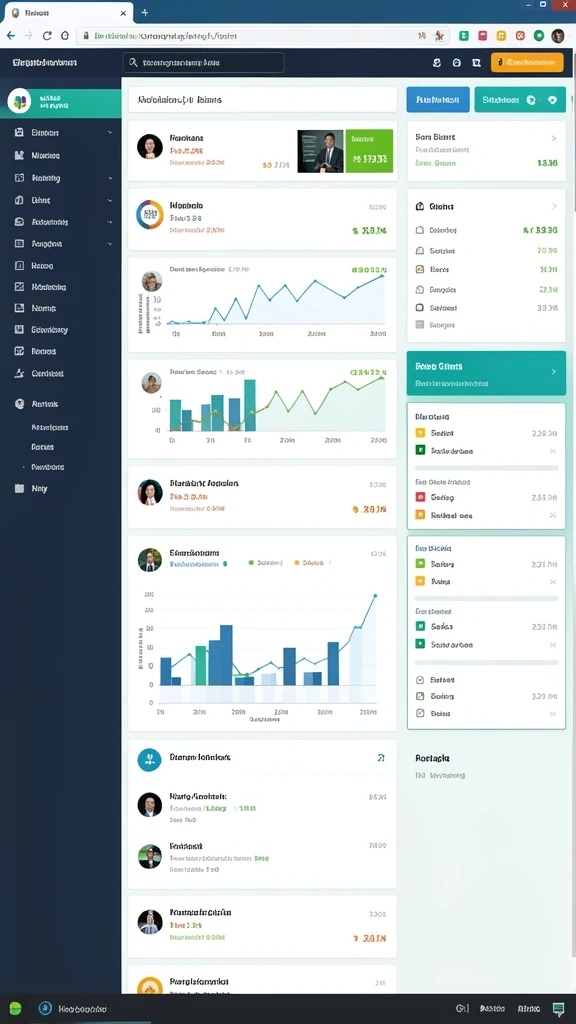Click the browser home icon beside reload

coord(65,36)
